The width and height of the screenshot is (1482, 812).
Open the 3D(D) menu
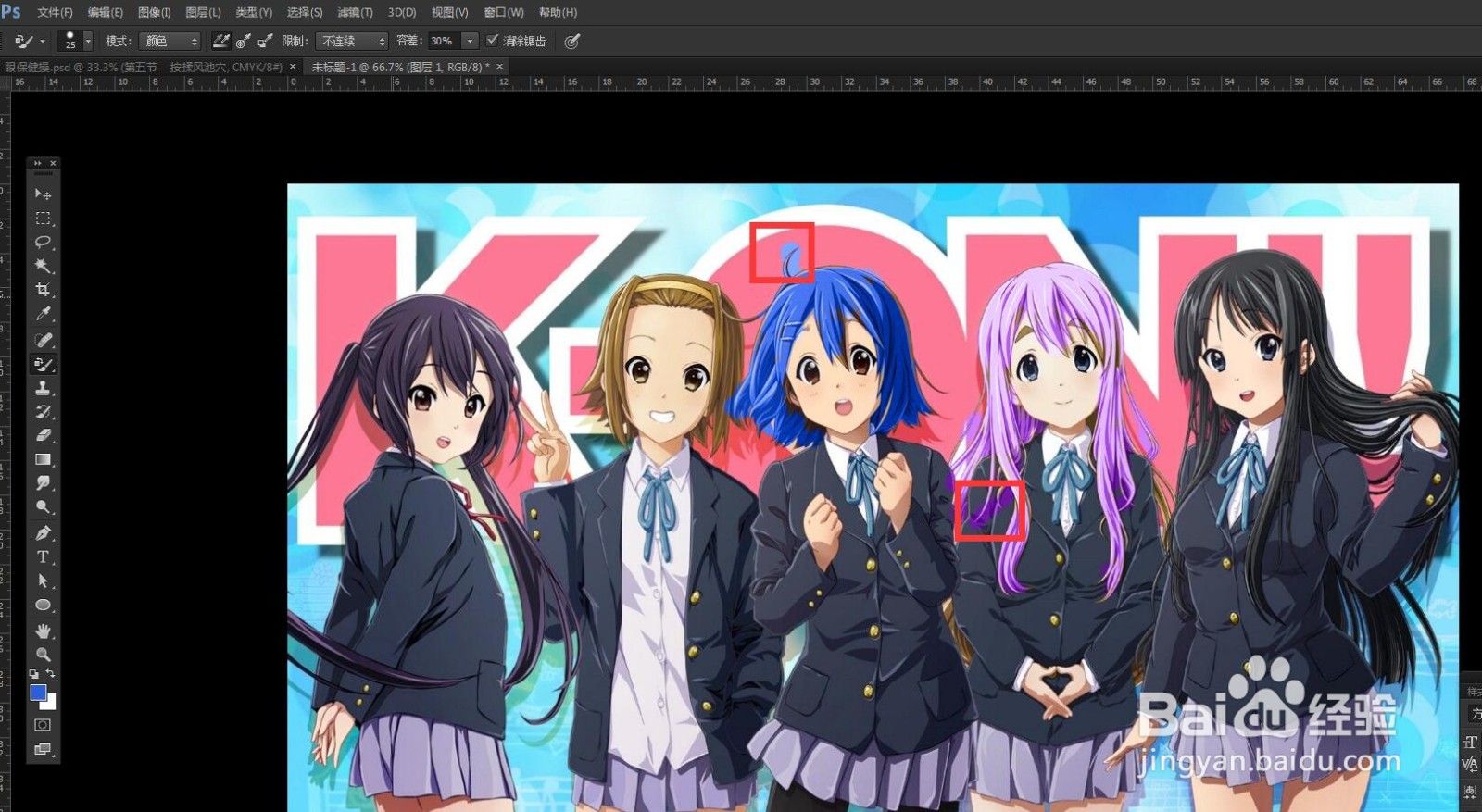pyautogui.click(x=402, y=12)
